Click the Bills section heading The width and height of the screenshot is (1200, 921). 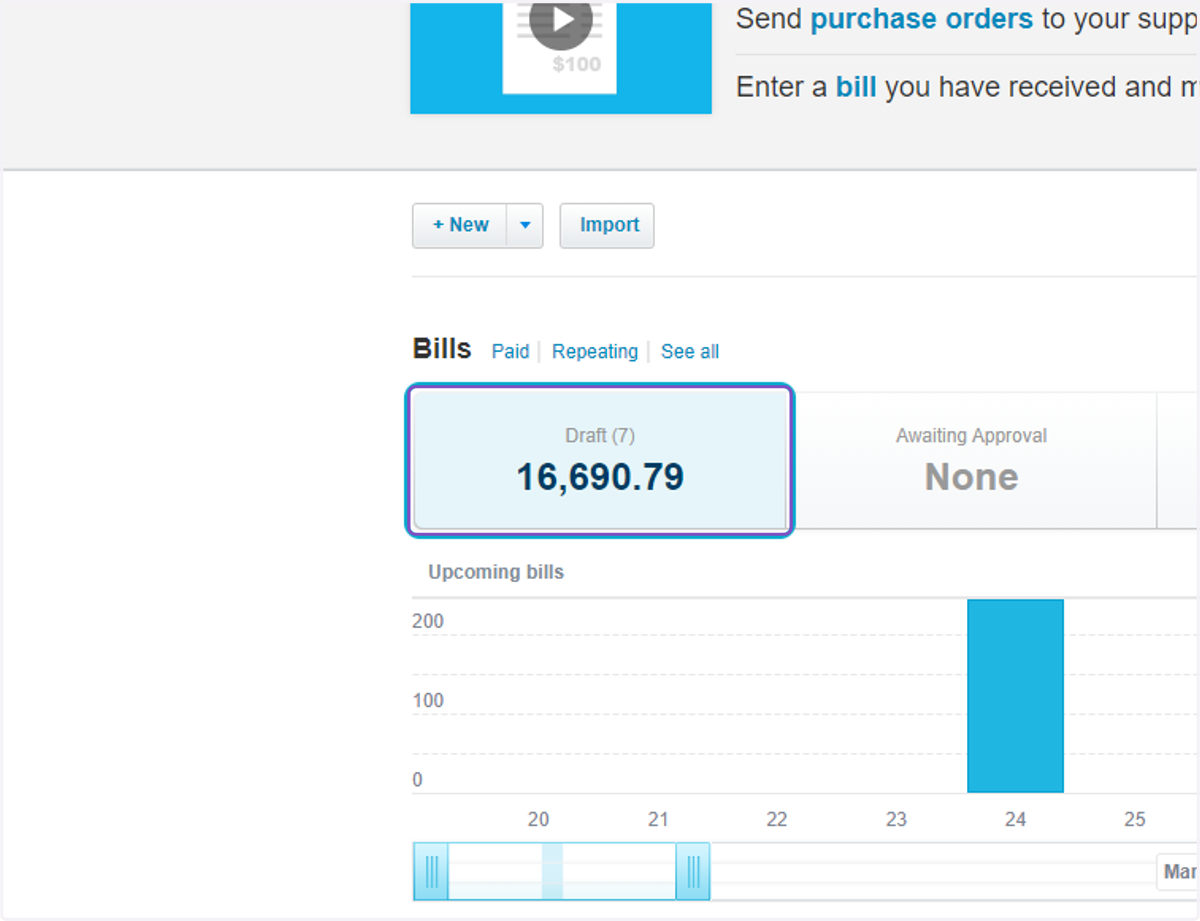[442, 349]
